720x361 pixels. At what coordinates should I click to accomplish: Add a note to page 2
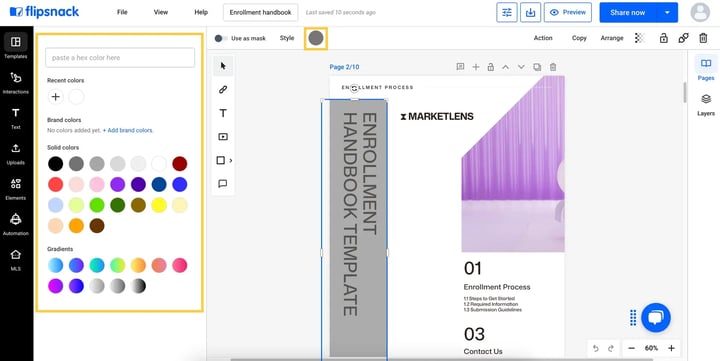[x=460, y=67]
